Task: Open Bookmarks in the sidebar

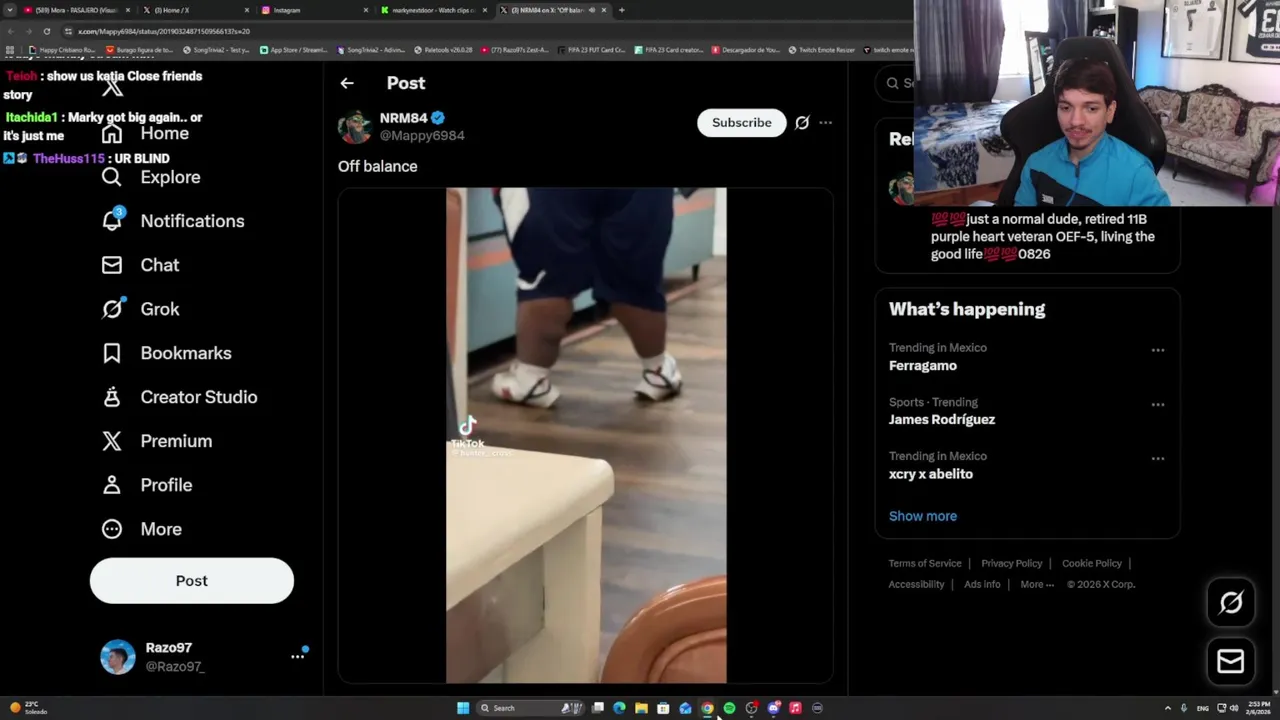Action: tap(167, 353)
